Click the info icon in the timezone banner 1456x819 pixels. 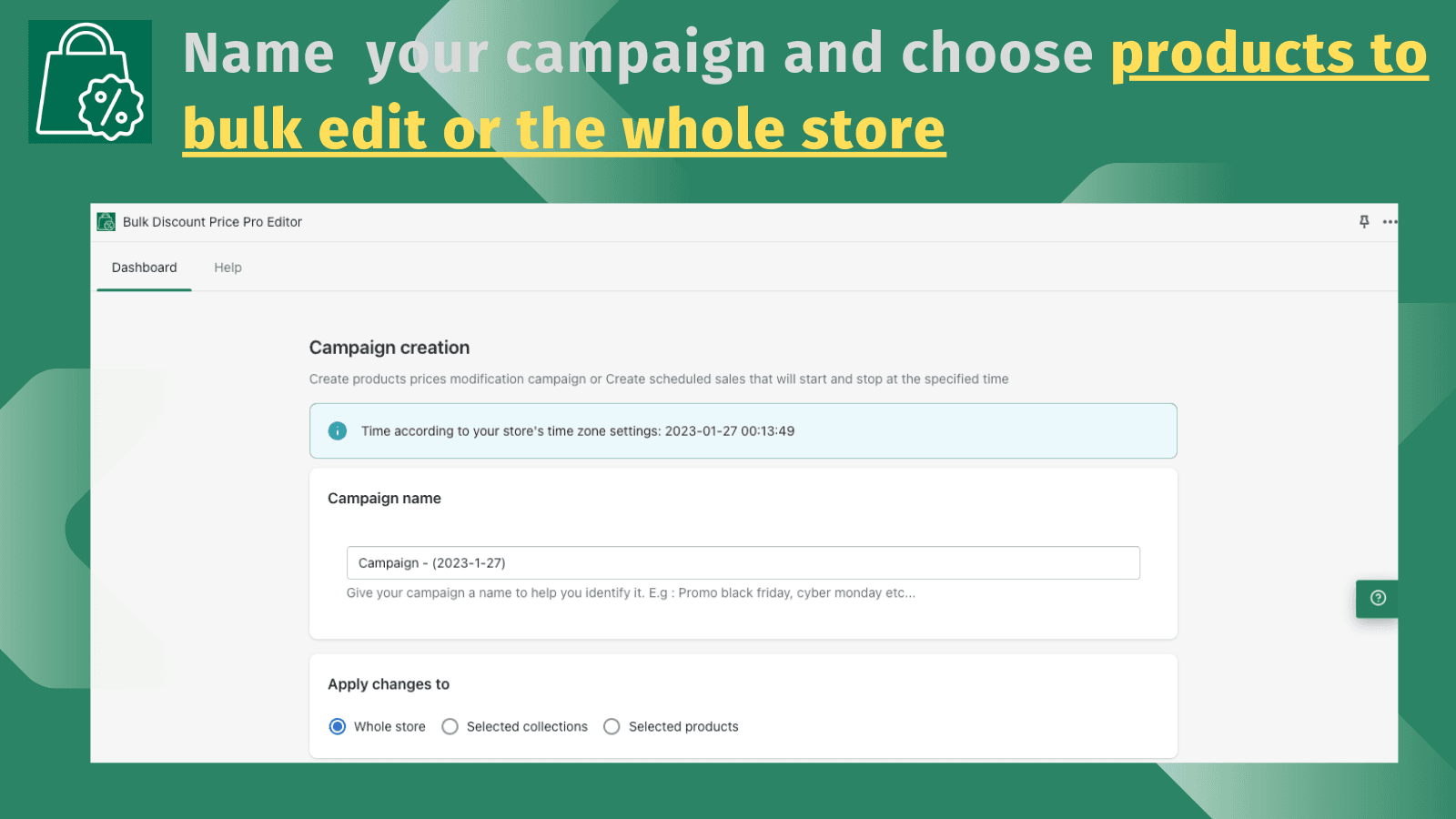pyautogui.click(x=337, y=430)
